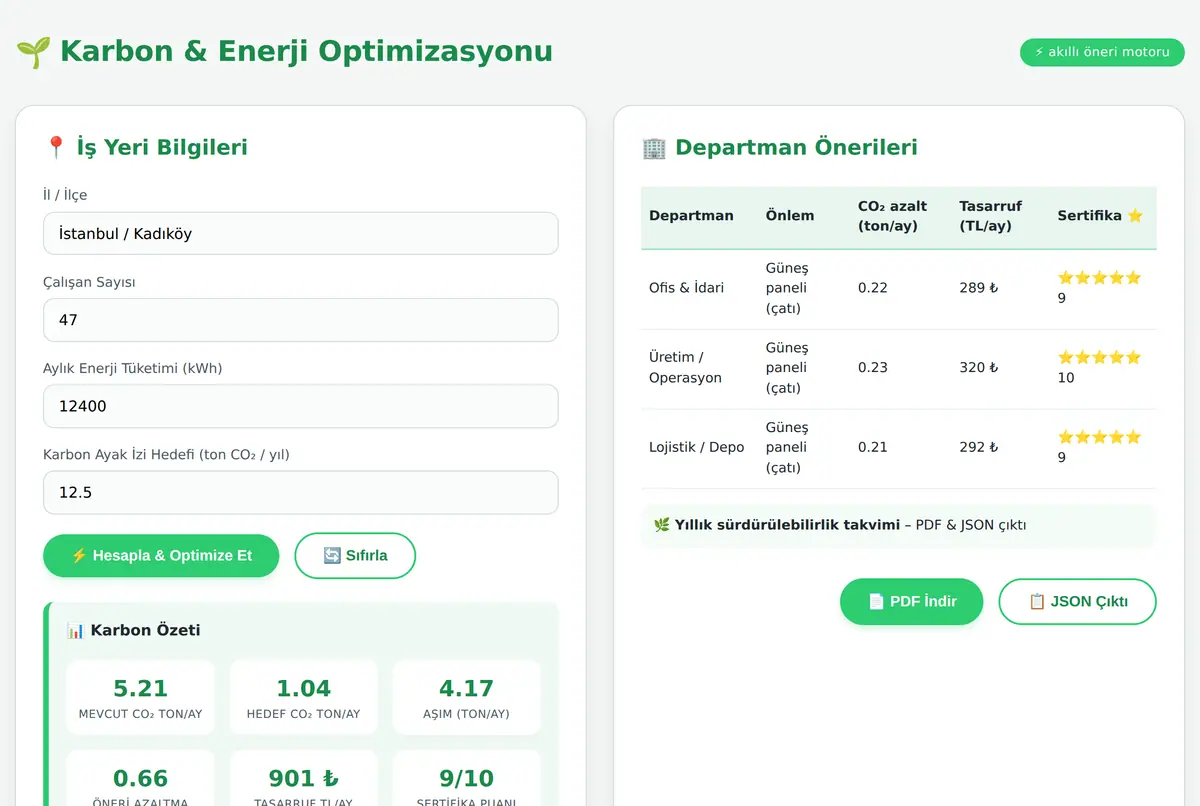Click the 'Yıllık sürdürülebilirlik takvimi' banner text
This screenshot has height=806, width=1200.
pyautogui.click(x=787, y=525)
